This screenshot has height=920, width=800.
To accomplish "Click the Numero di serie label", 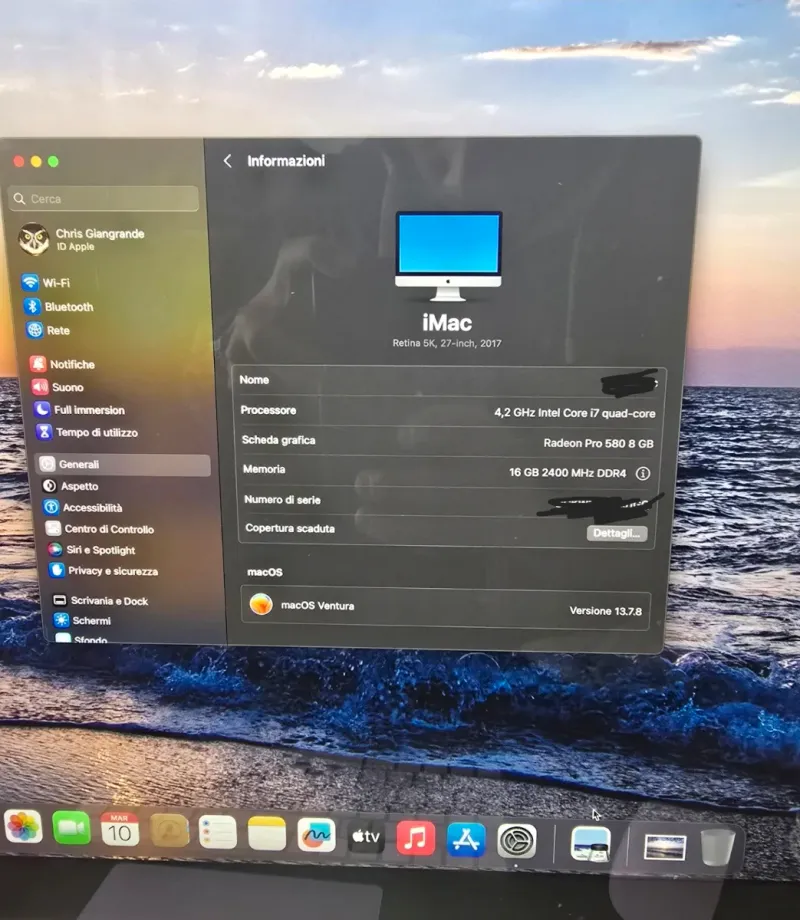I will (282, 499).
